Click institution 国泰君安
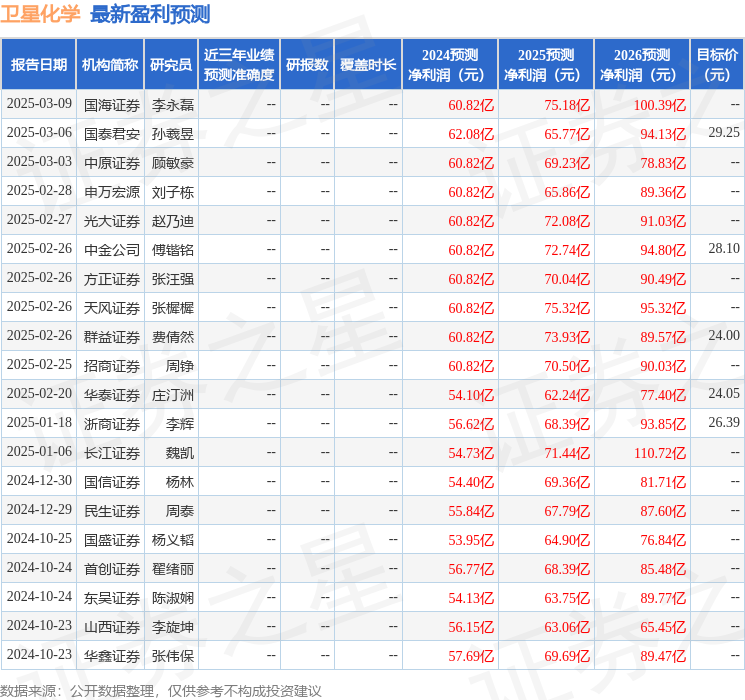Screen dimensions: 745x700 [112, 134]
